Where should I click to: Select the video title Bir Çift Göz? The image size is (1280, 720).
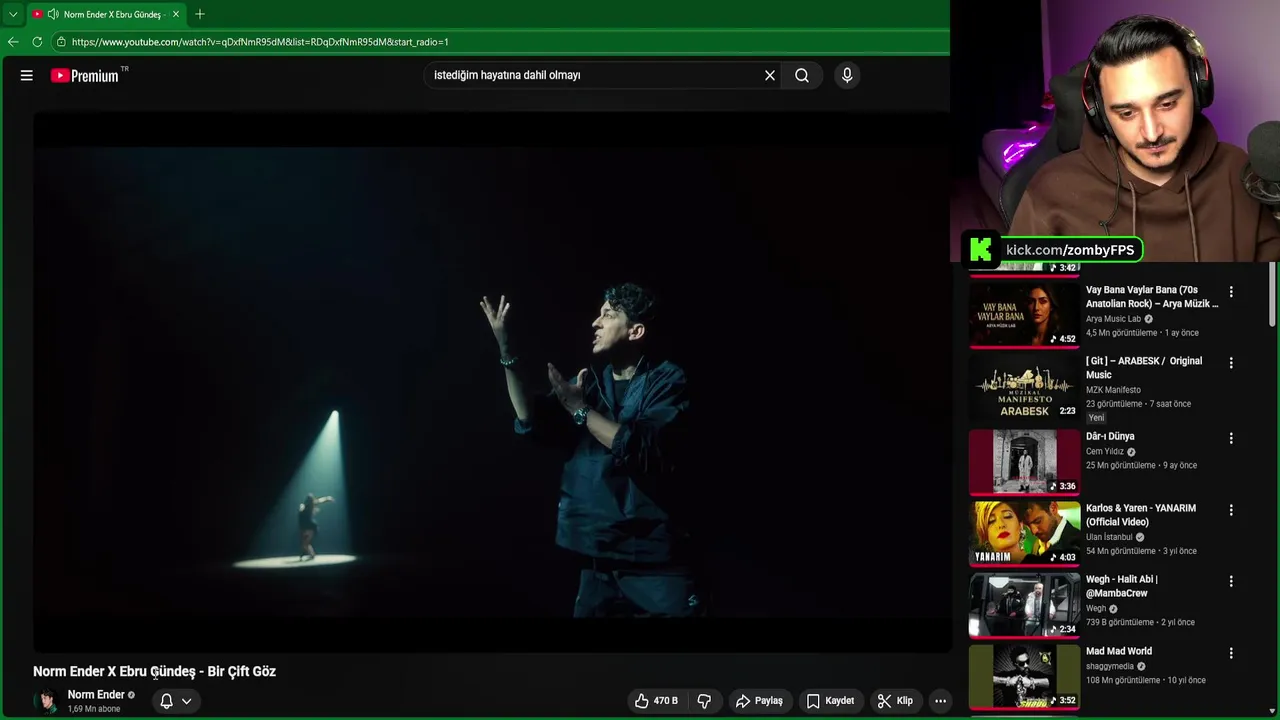click(154, 672)
